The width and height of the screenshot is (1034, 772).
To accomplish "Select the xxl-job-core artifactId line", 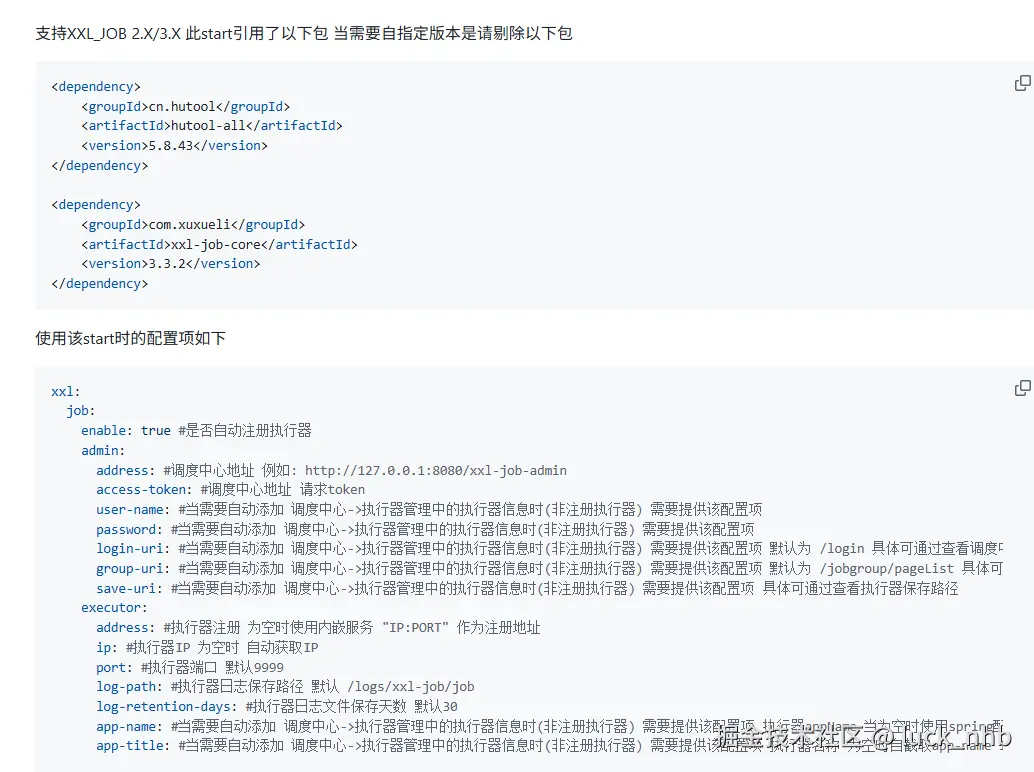I will pyautogui.click(x=219, y=244).
